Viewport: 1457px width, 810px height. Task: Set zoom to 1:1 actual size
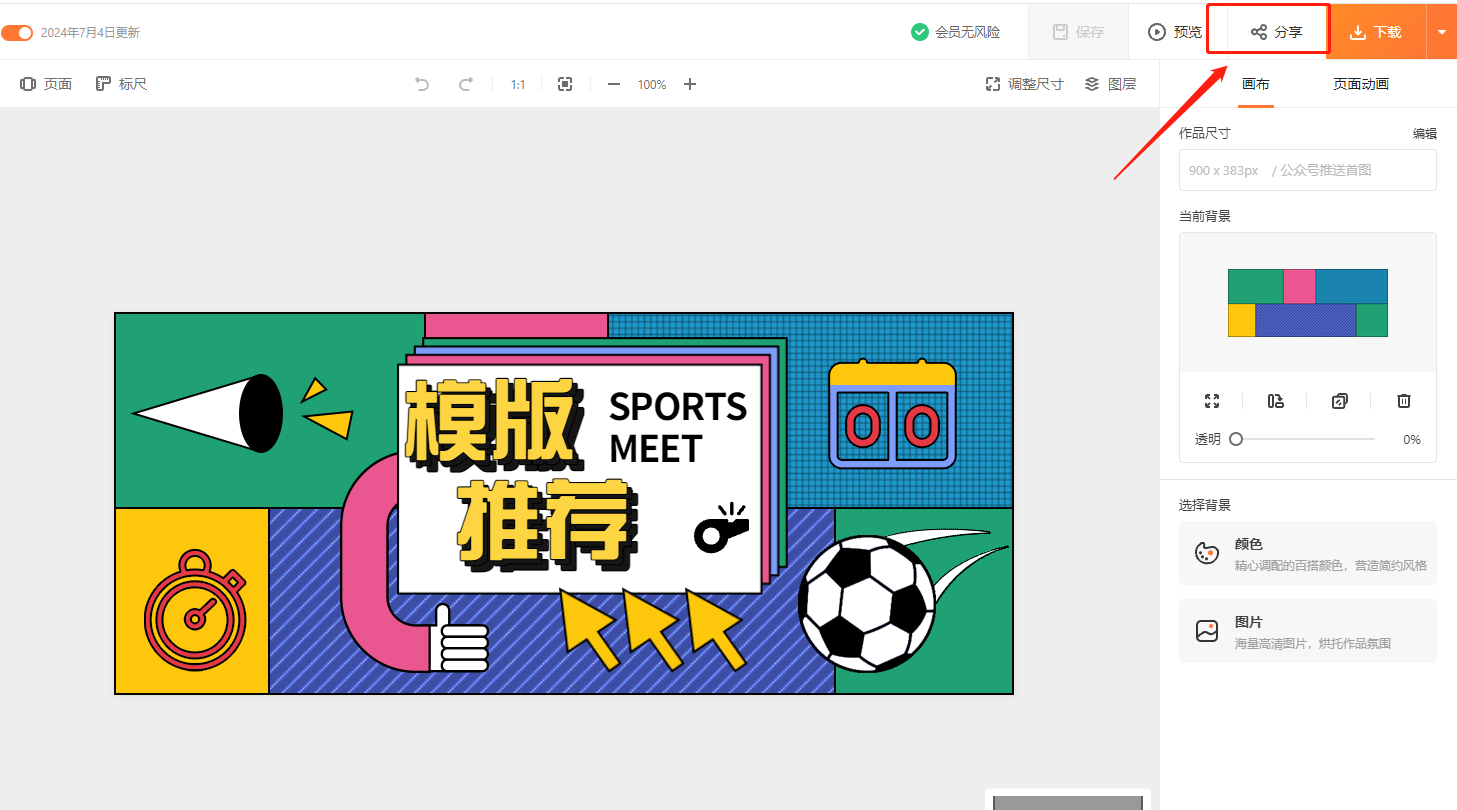pos(518,85)
